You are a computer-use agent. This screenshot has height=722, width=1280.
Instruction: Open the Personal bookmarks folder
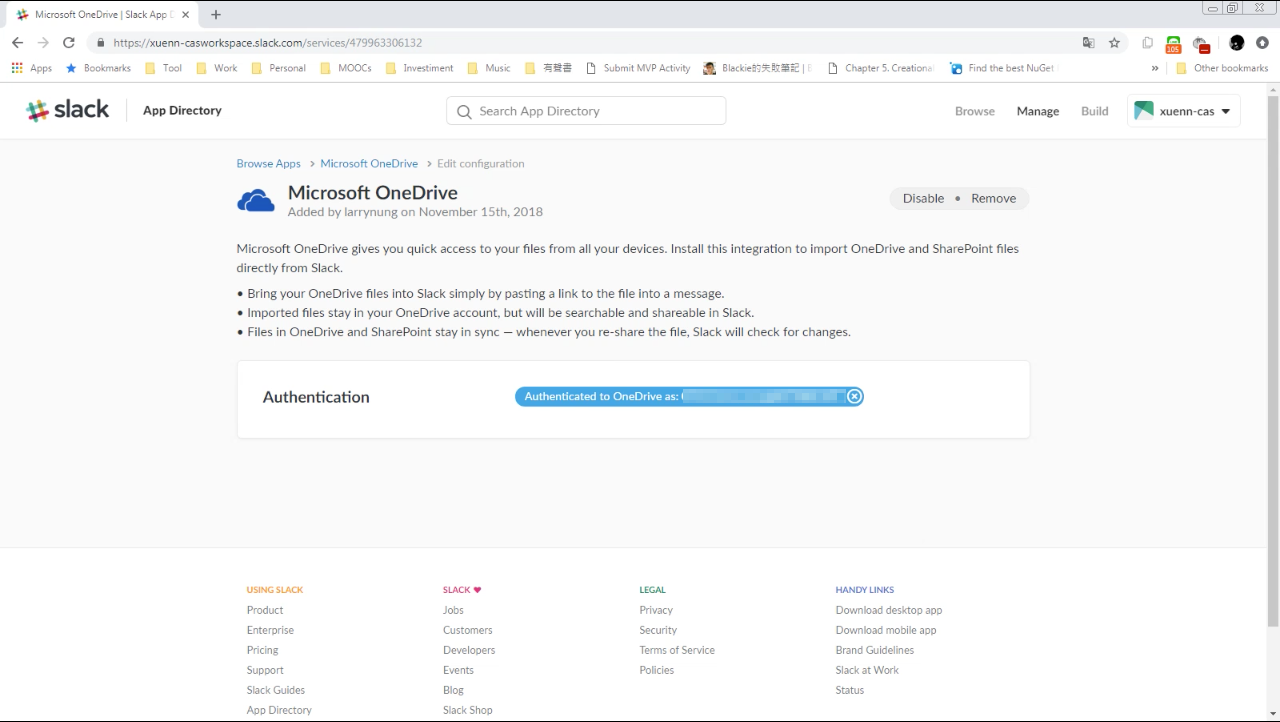click(x=279, y=68)
